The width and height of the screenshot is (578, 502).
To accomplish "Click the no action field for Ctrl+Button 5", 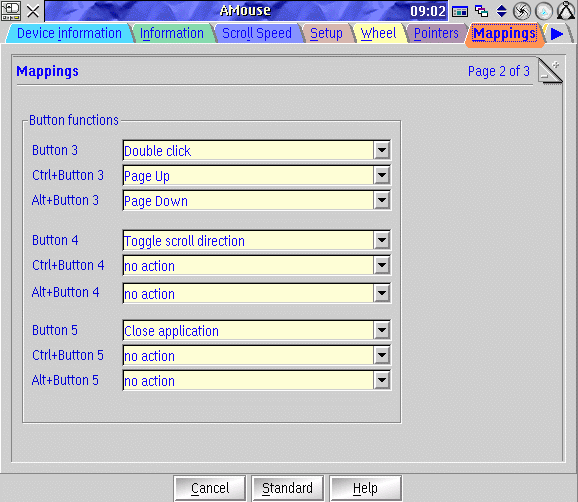I will coord(248,355).
